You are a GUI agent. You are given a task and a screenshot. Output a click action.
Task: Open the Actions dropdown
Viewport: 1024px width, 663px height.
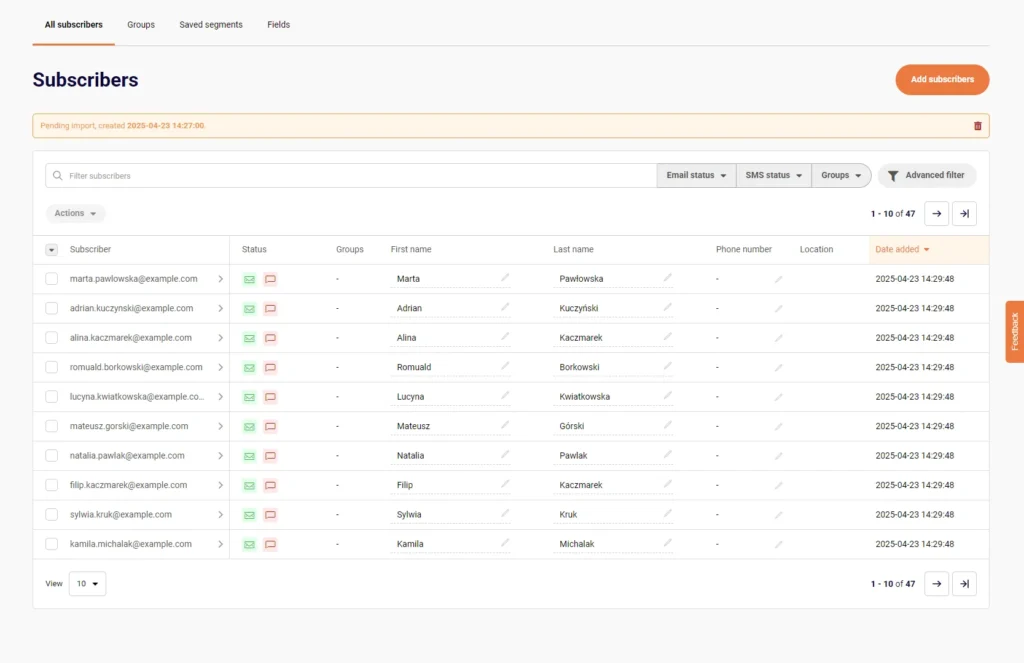(x=75, y=214)
